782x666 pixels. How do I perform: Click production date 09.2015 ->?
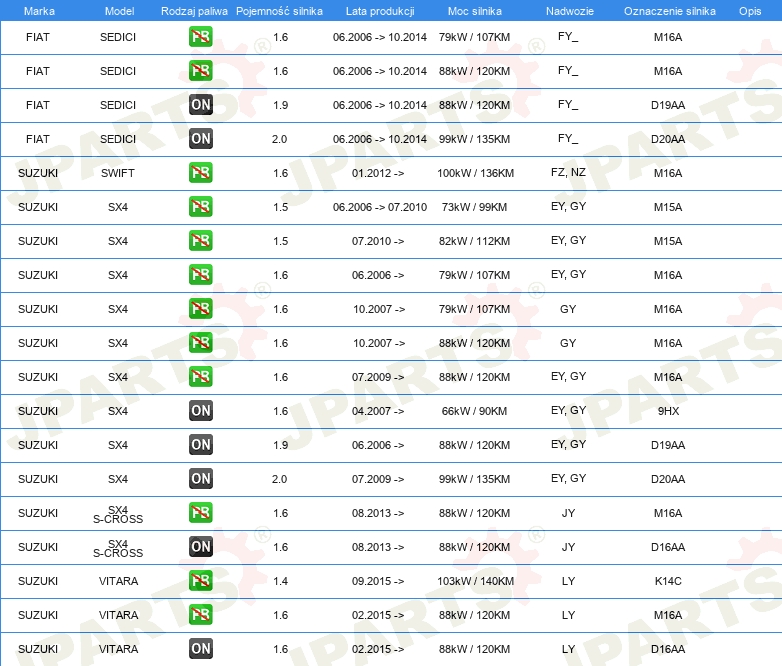(x=378, y=581)
